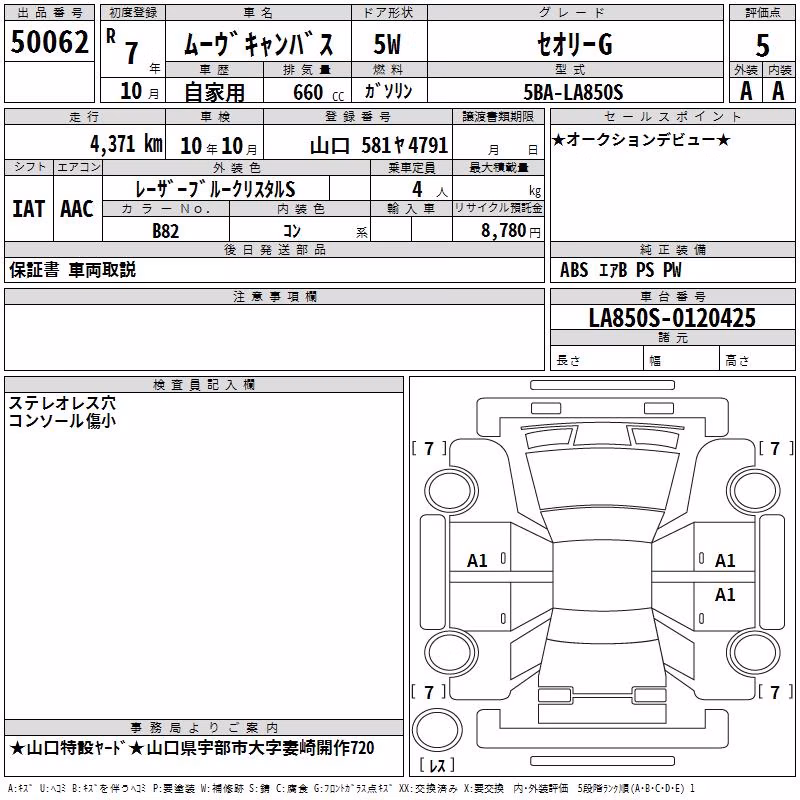
Task: Select the exterior color レーザーブルークリスタルS
Action: pos(215,189)
